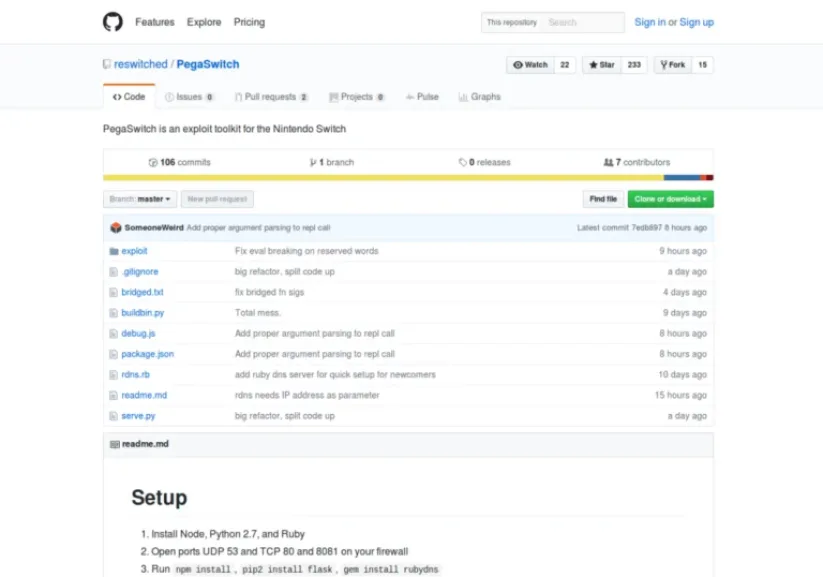The image size is (823, 577).
Task: Open the exploit folder icon
Action: [114, 251]
